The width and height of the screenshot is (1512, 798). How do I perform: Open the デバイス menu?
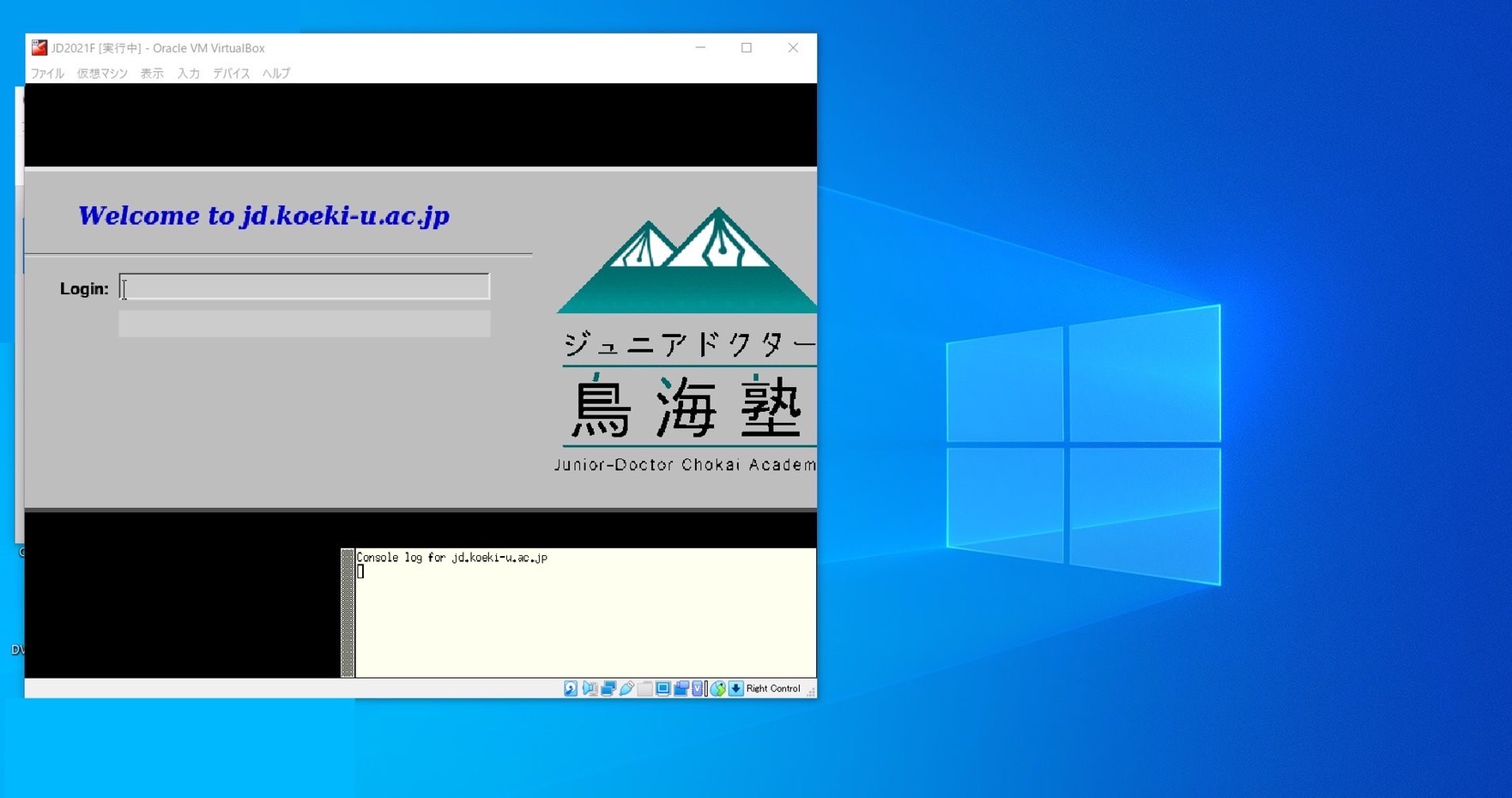pyautogui.click(x=231, y=74)
